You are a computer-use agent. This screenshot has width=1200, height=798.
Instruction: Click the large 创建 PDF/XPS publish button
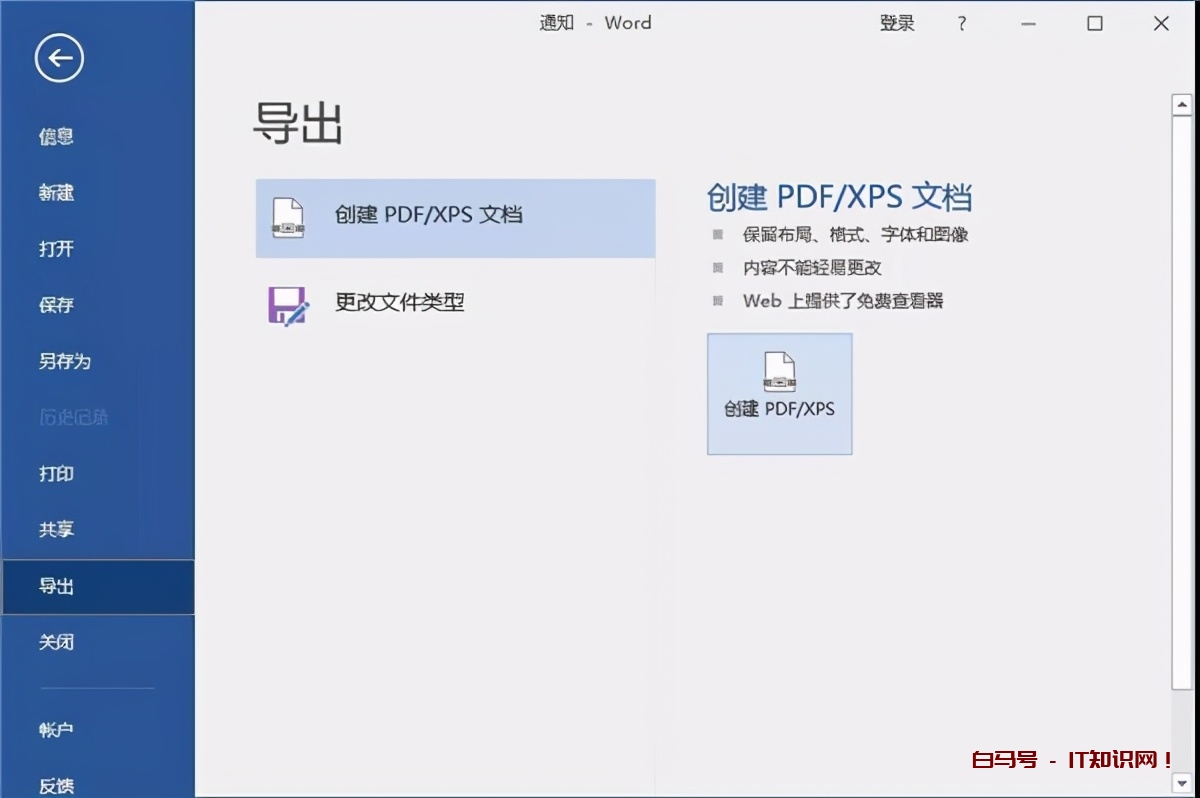[779, 393]
